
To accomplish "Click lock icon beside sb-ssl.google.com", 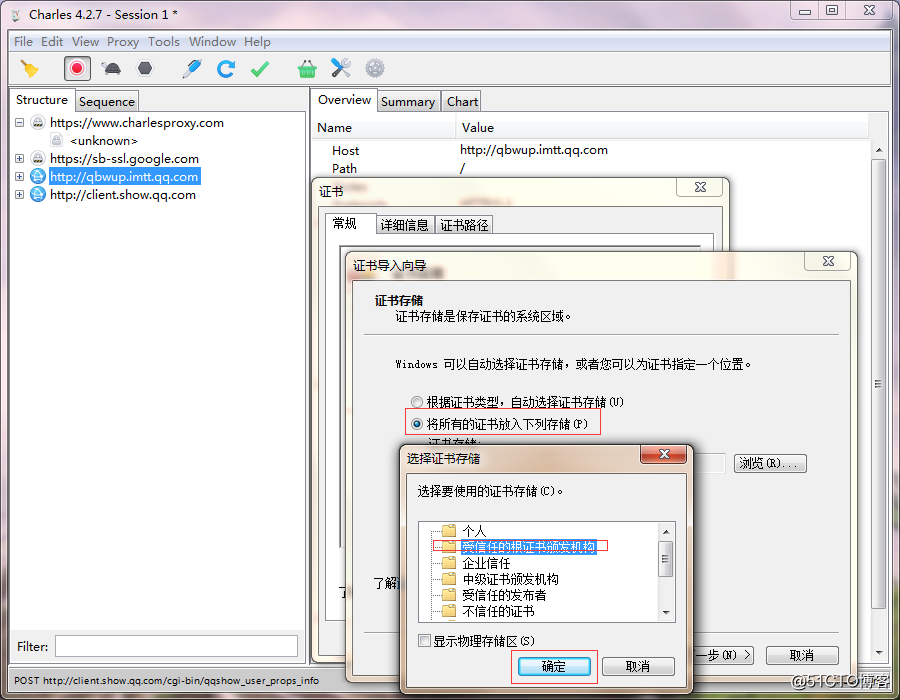I will 38,158.
